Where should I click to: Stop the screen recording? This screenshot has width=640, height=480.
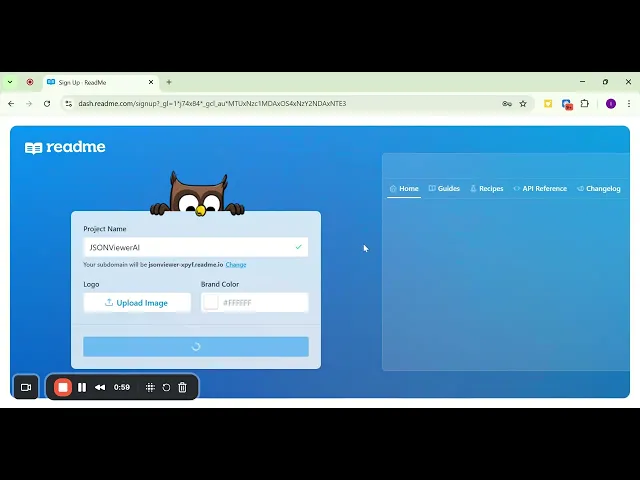63,387
